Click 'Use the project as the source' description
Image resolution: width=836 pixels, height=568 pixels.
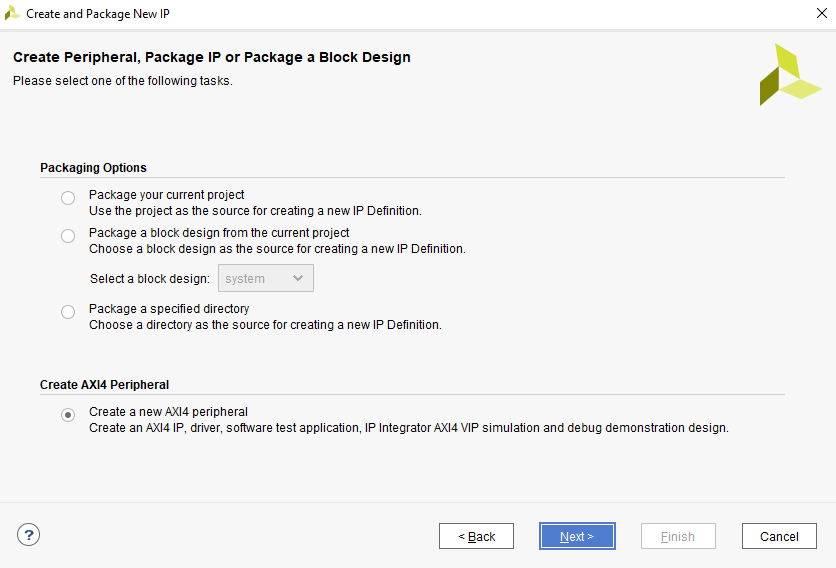point(255,211)
